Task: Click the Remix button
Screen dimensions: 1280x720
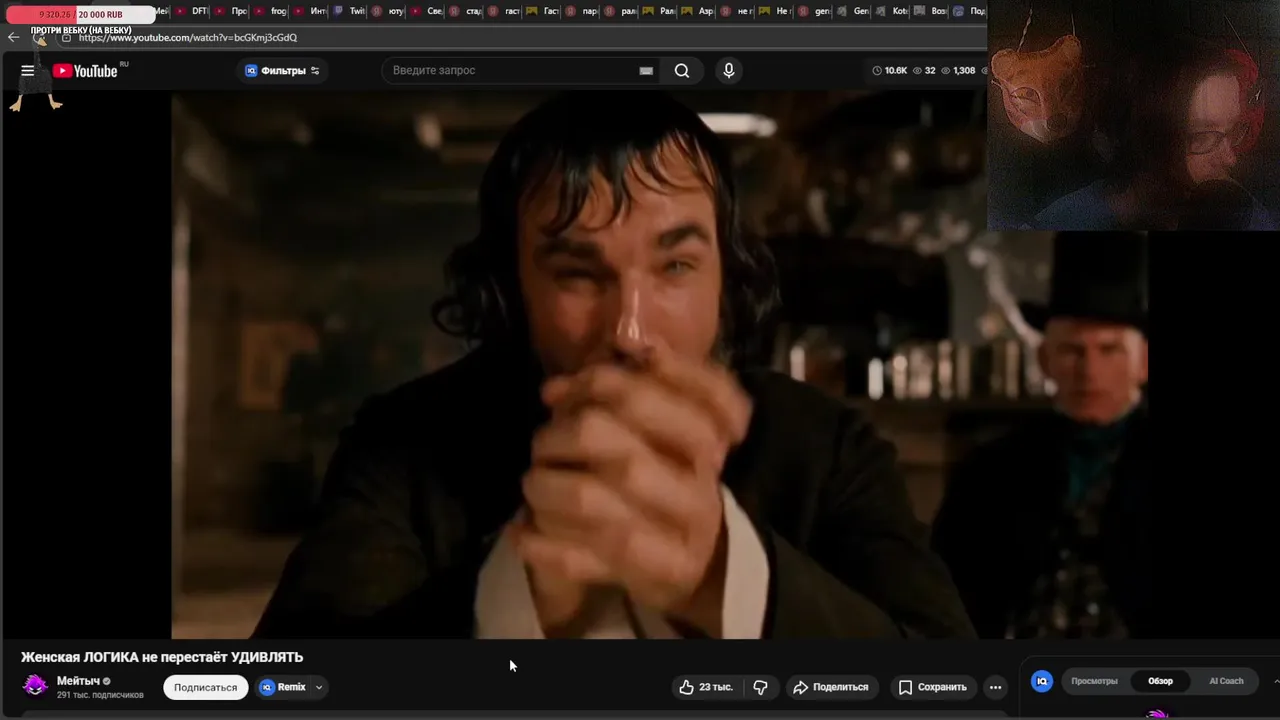Action: tap(283, 687)
